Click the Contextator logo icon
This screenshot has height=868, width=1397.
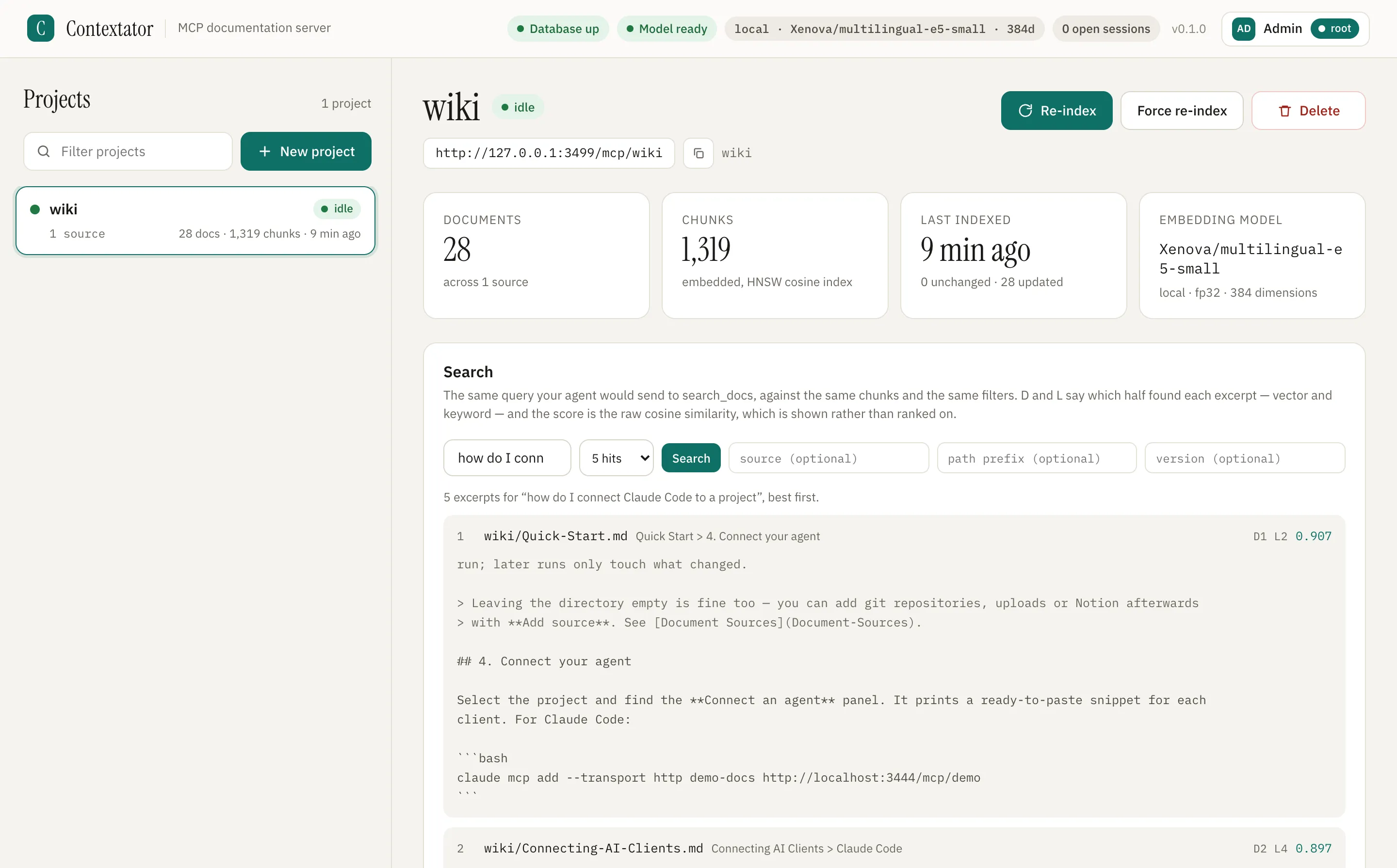pos(41,28)
